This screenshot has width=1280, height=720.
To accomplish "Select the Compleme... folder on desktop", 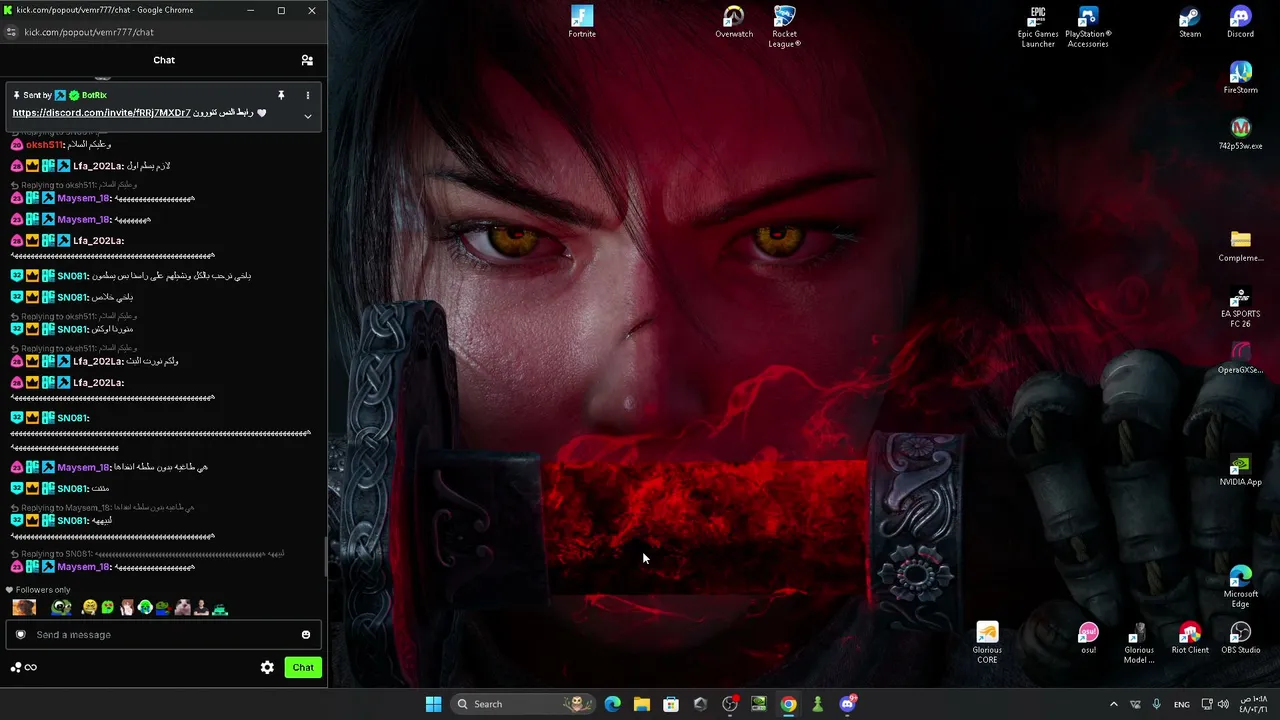I will click(x=1241, y=246).
